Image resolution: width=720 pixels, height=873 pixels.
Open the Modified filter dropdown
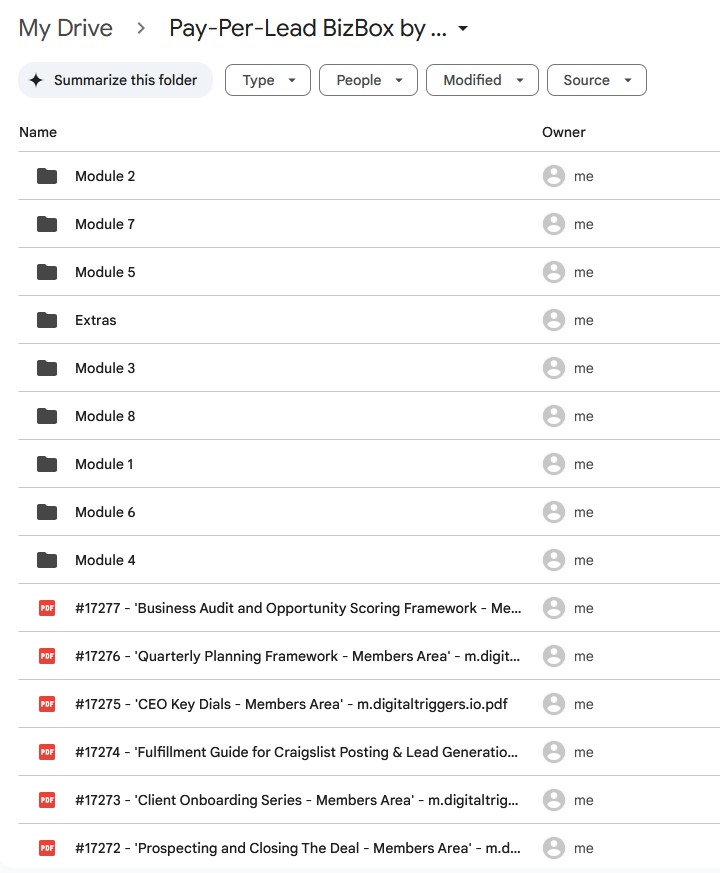tap(482, 80)
